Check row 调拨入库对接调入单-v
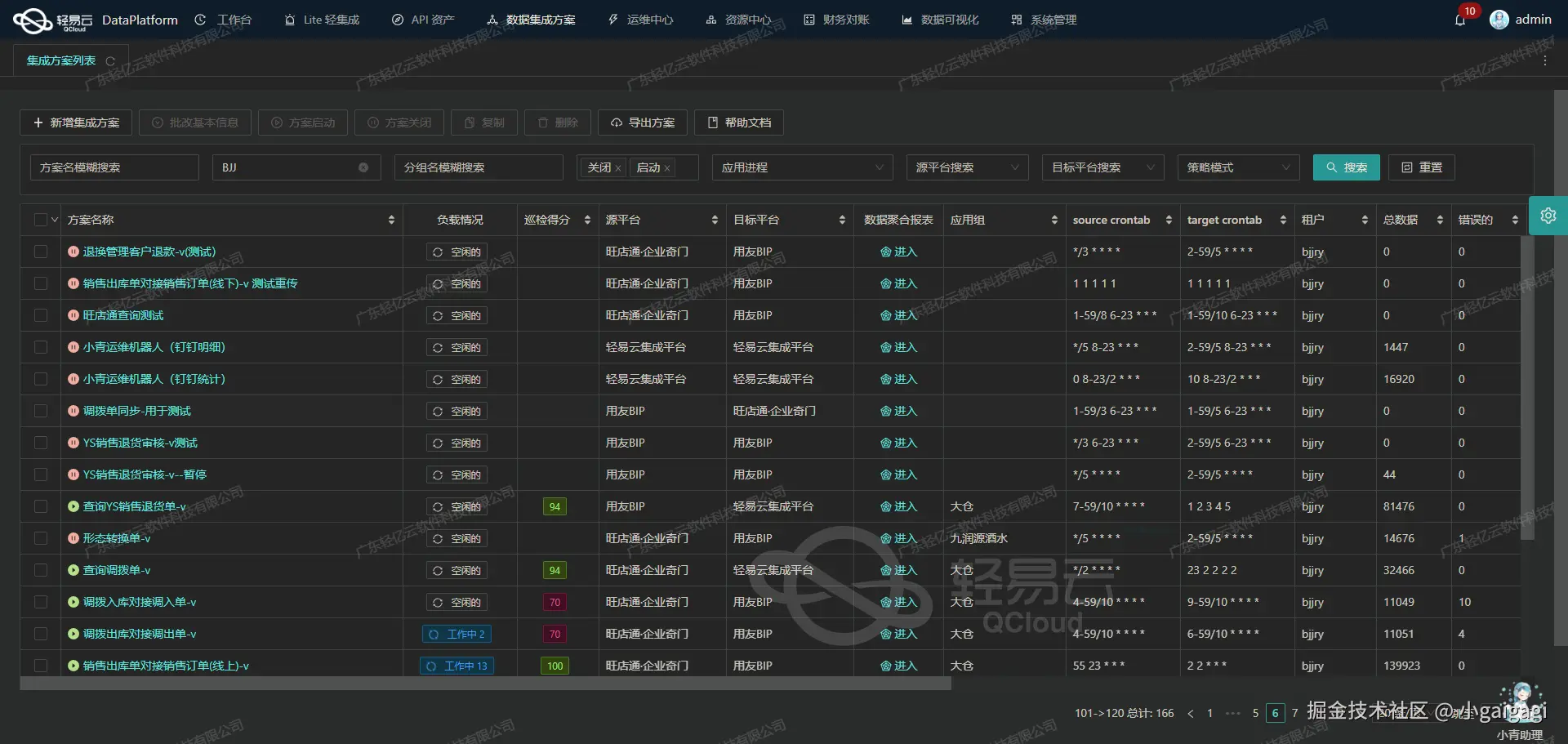1568x744 pixels. [41, 602]
